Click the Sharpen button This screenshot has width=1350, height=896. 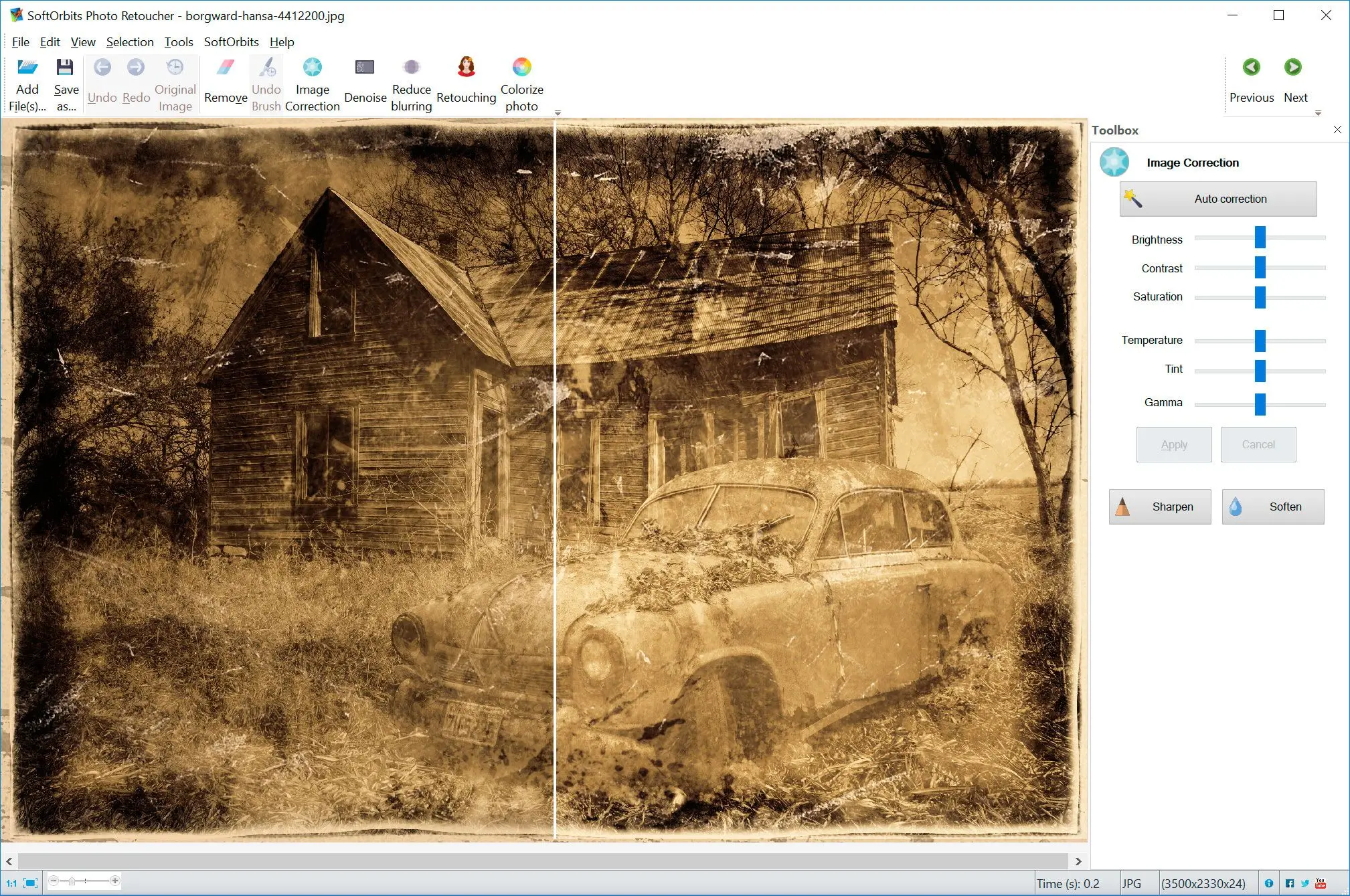tap(1158, 506)
